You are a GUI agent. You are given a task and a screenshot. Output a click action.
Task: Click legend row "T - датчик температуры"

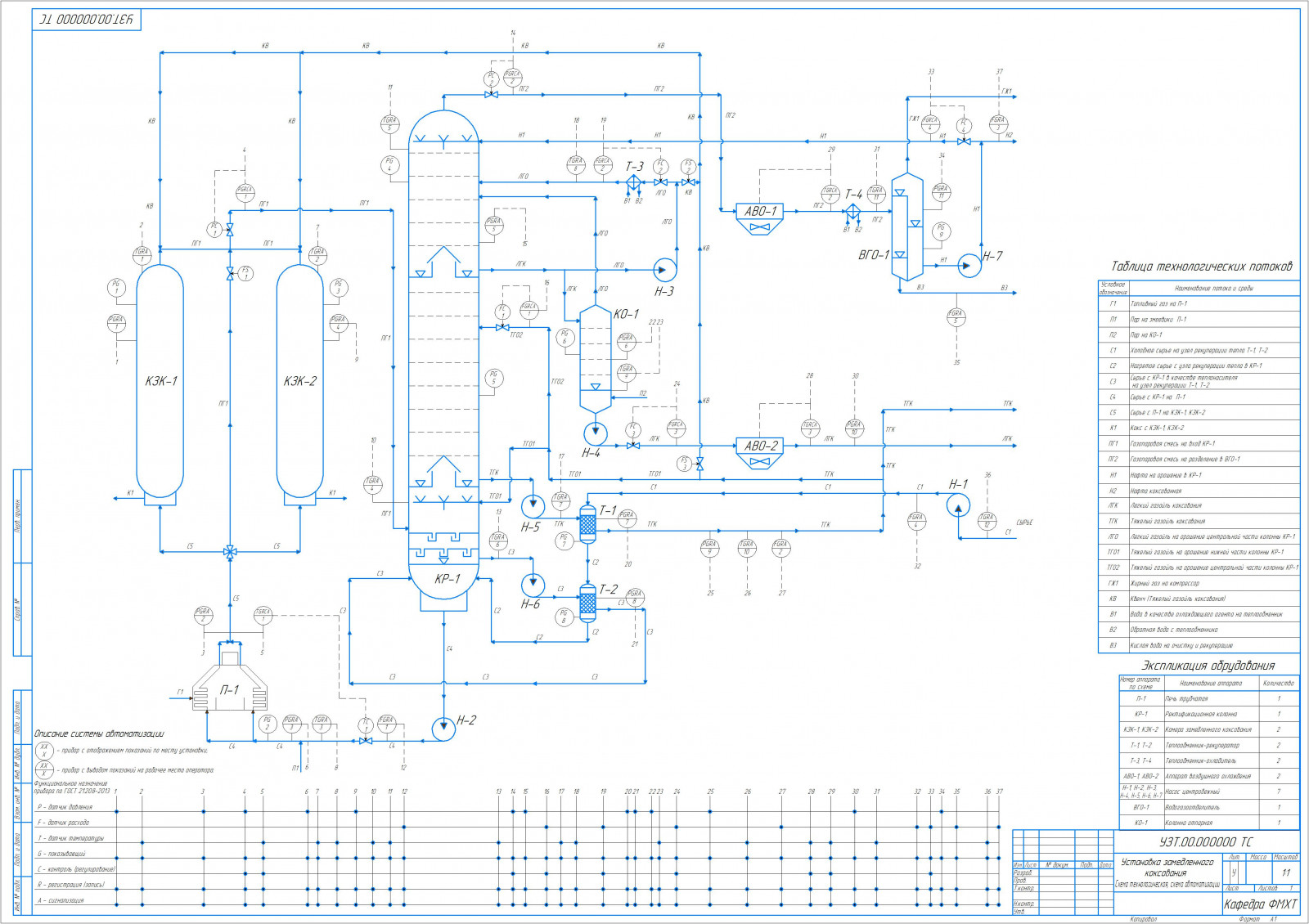coord(71,838)
